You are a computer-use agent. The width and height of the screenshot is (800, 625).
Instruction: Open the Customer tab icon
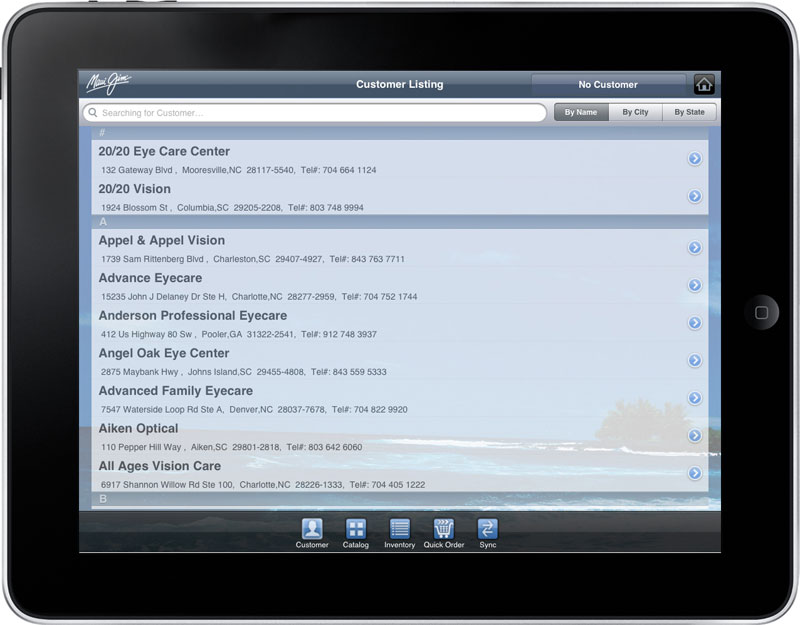pyautogui.click(x=312, y=529)
